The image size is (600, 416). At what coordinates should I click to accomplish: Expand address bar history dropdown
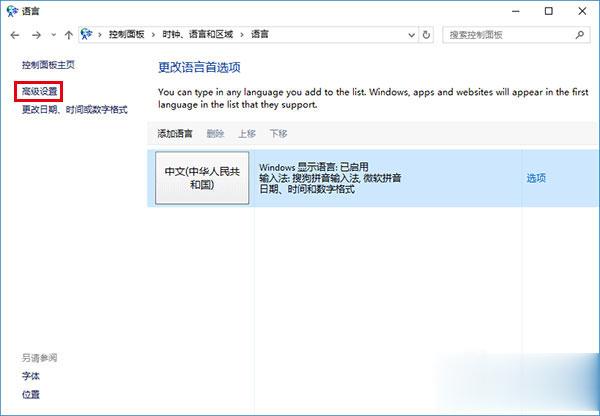pos(411,35)
